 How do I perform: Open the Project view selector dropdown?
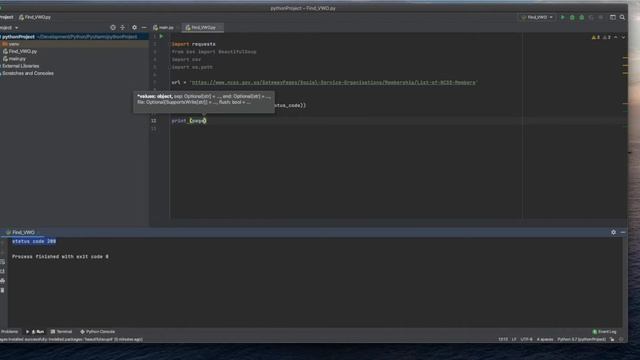9,27
